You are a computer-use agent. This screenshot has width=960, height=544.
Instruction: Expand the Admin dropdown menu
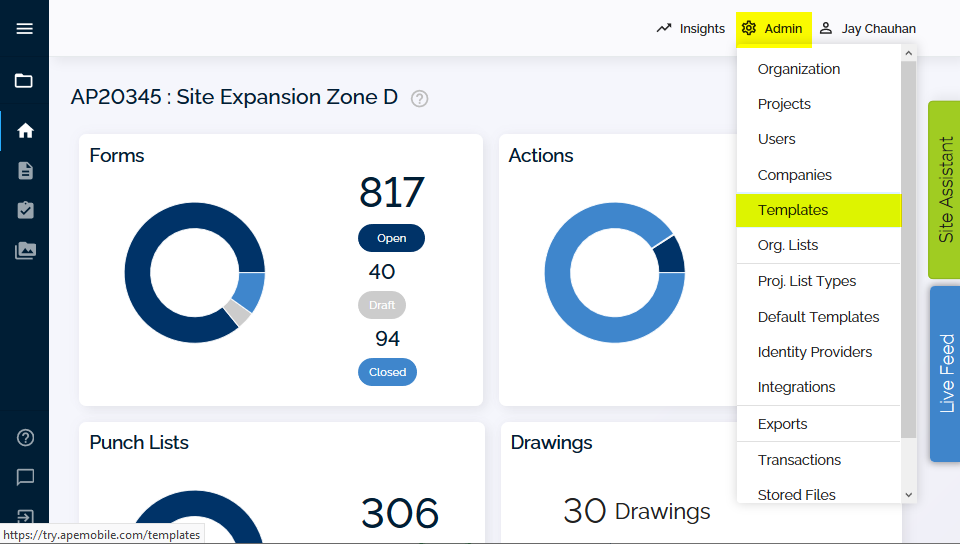coord(773,29)
